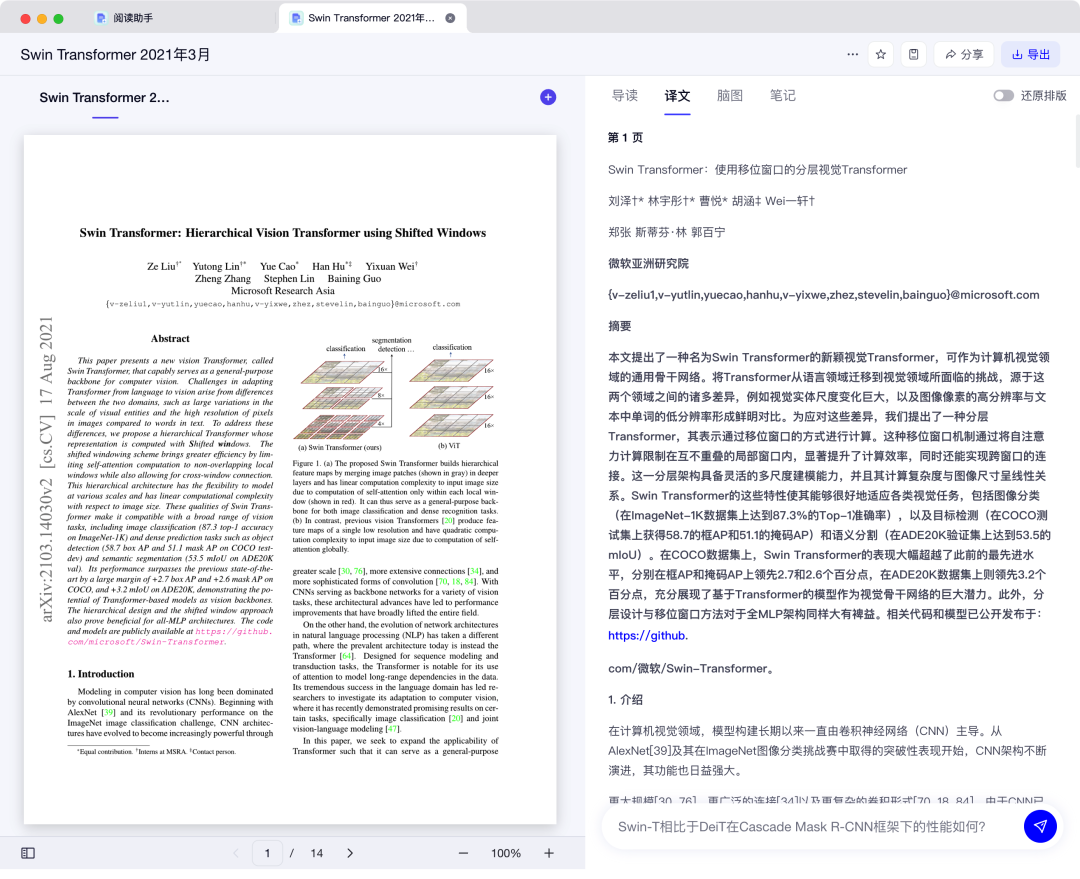Click the 1. 介绍 heading
The width and height of the screenshot is (1080, 879).
[x=625, y=699]
